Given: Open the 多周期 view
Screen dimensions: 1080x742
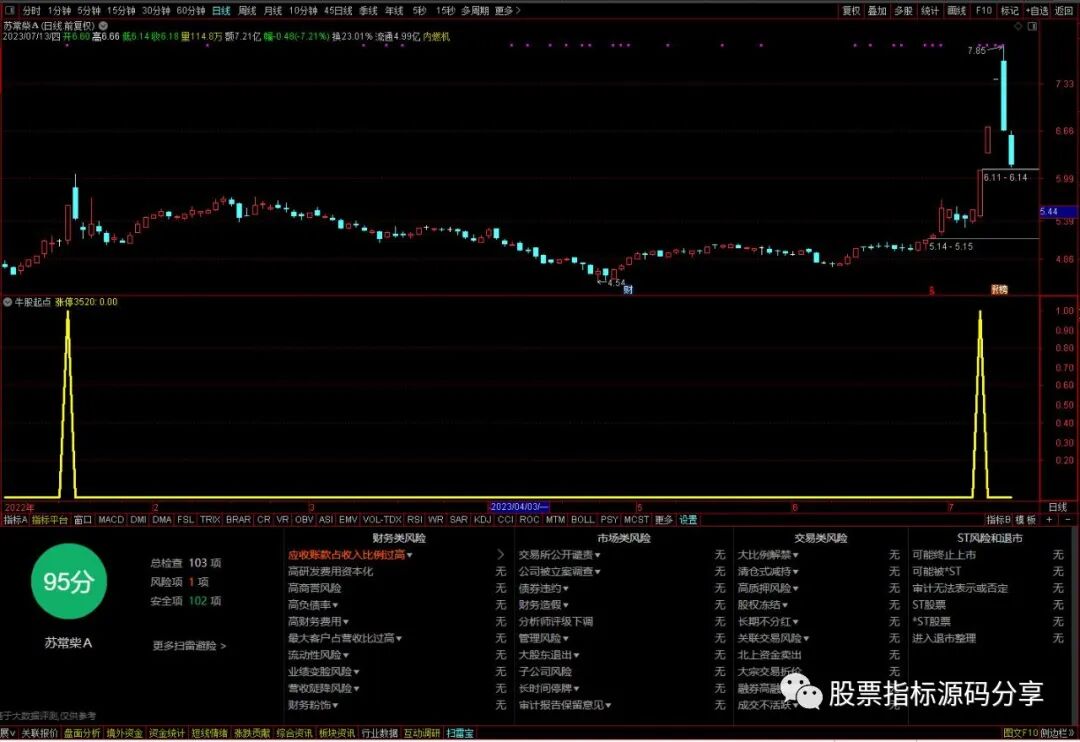Looking at the screenshot, I should [475, 10].
